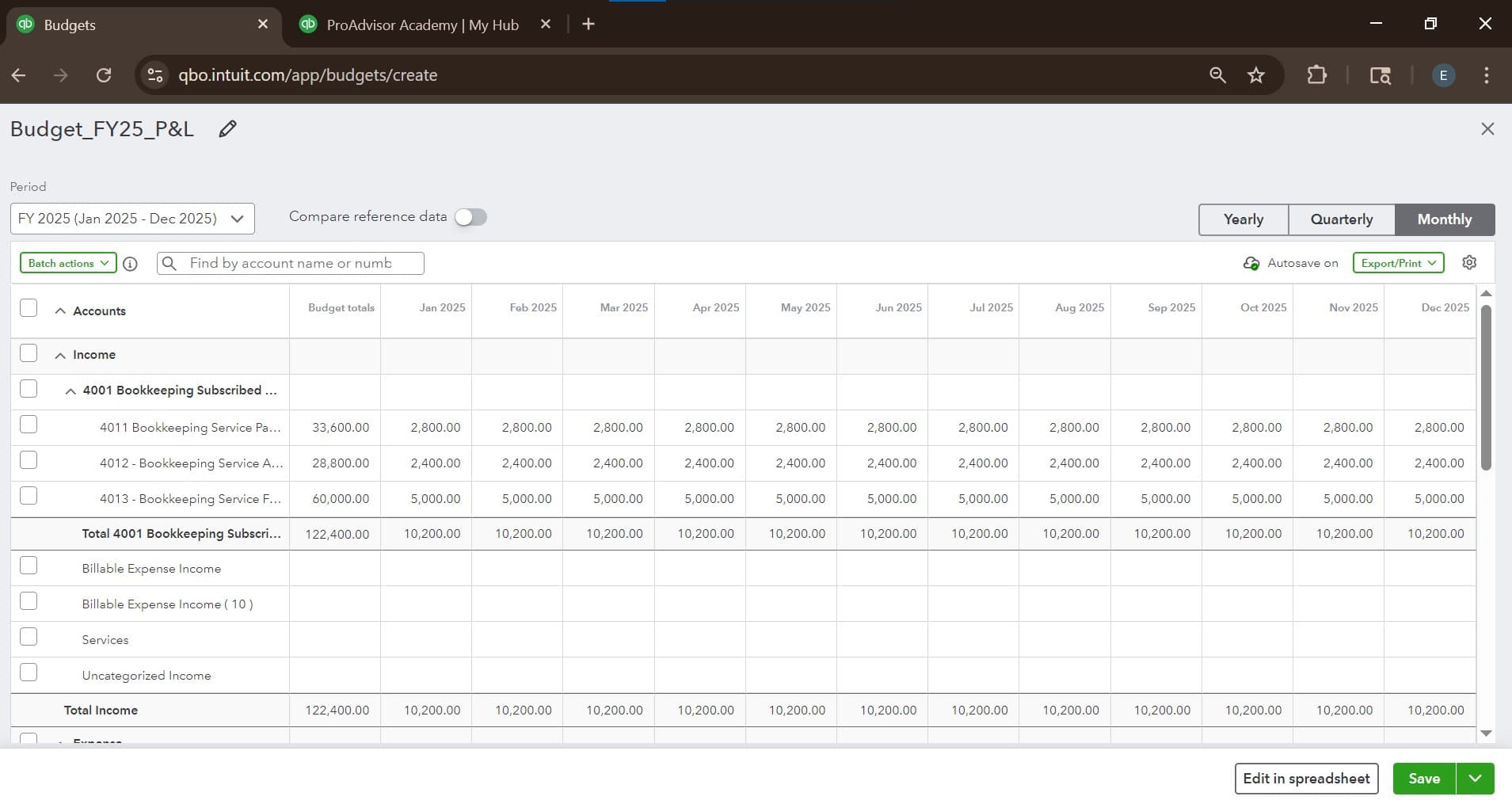
Task: Check the 4011 Bookkeeping Service row checkbox
Action: click(29, 425)
